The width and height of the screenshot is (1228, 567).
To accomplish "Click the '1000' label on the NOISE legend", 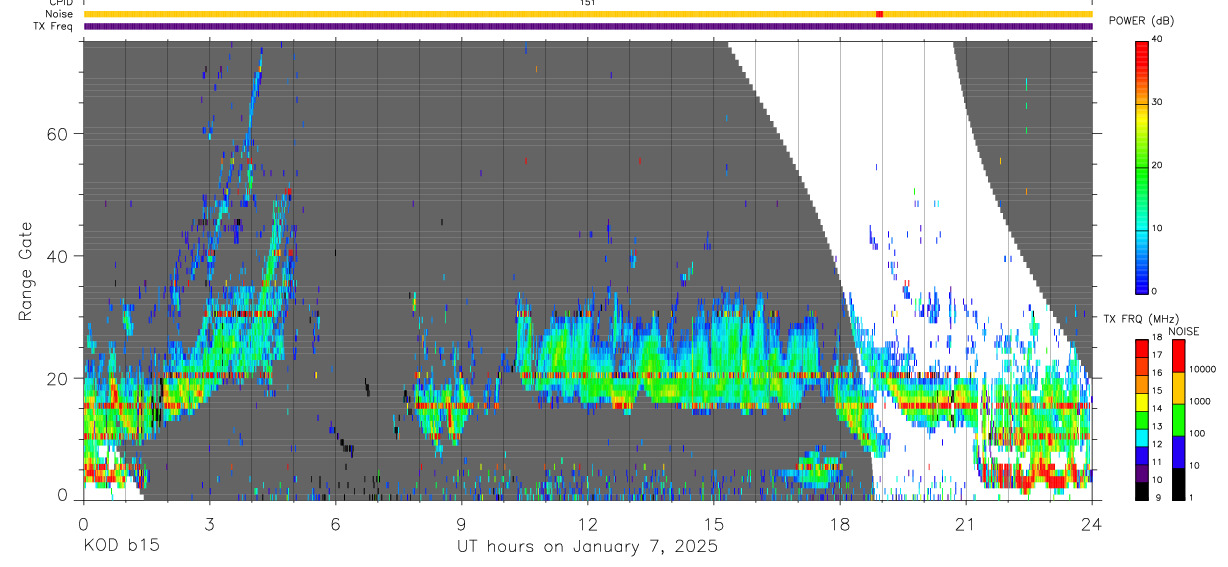I will coord(1200,401).
